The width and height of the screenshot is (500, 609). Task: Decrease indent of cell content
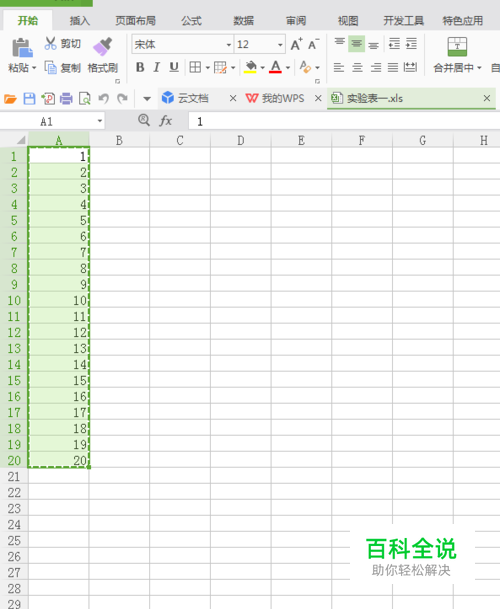(394, 44)
